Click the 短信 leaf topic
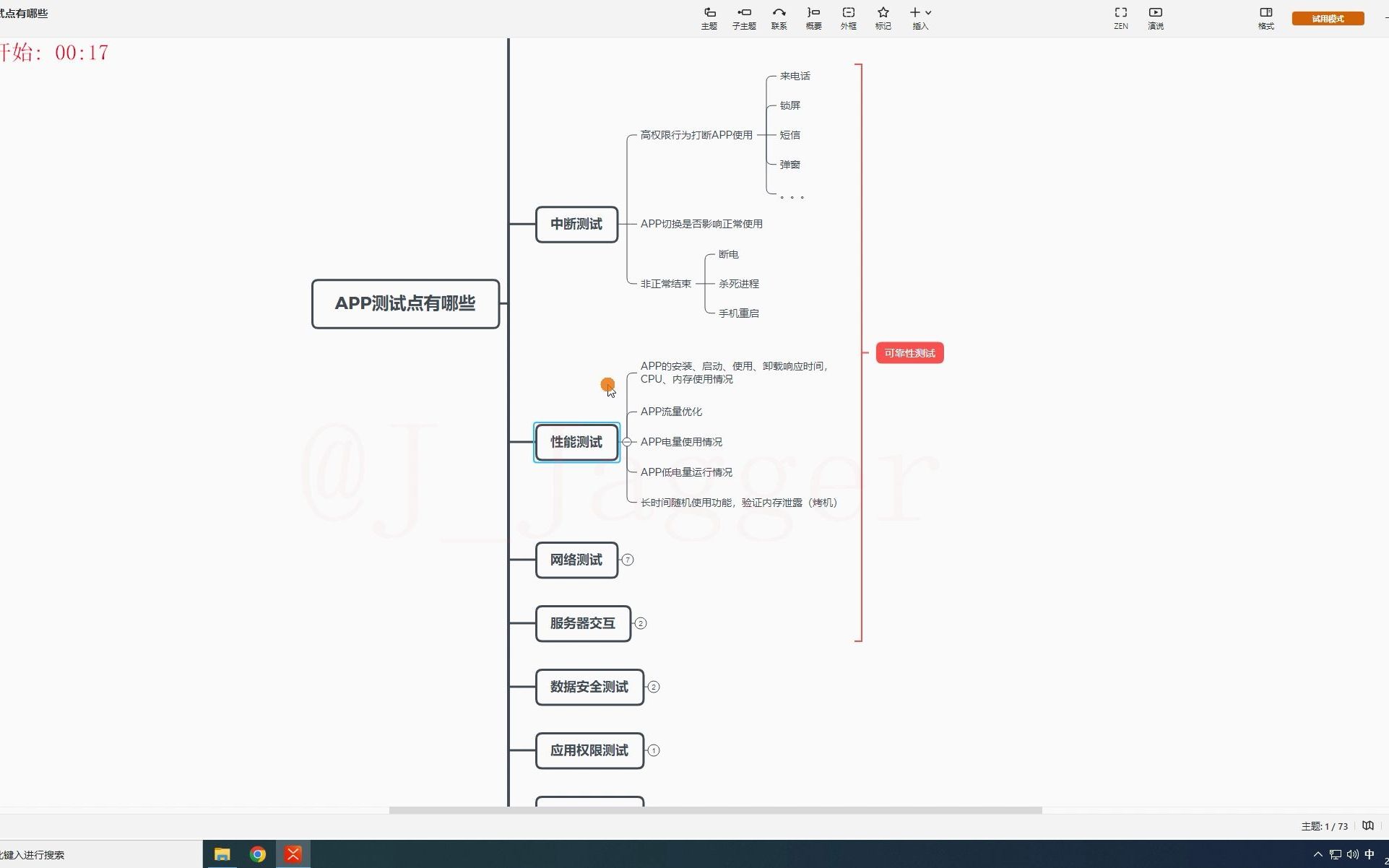 click(x=789, y=135)
